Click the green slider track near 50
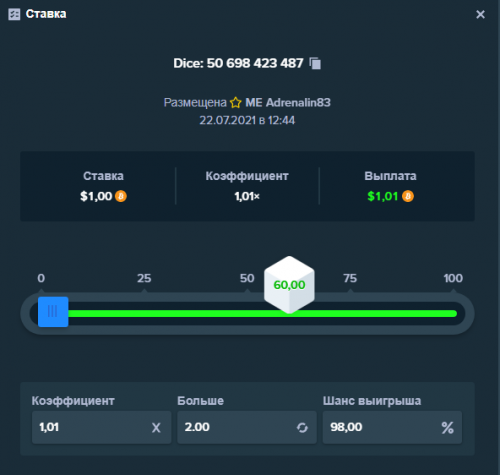500x475 pixels. click(247, 313)
